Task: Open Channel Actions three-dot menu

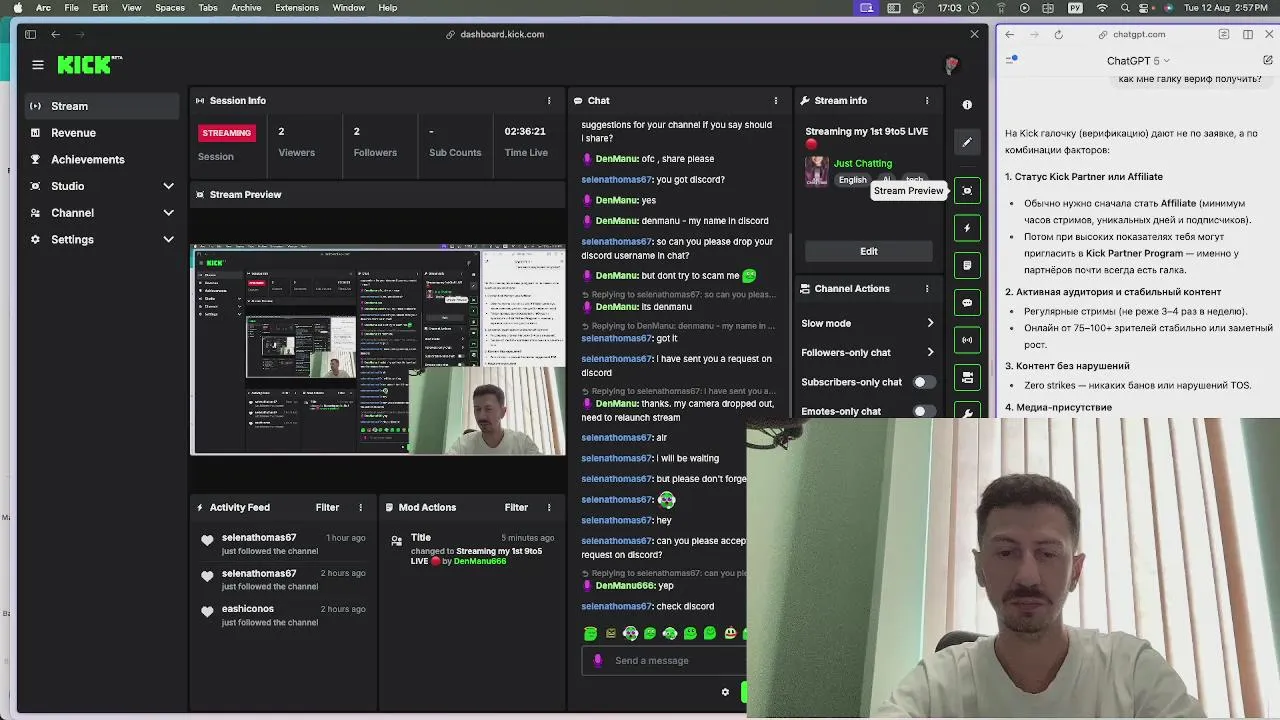Action: coord(926,289)
